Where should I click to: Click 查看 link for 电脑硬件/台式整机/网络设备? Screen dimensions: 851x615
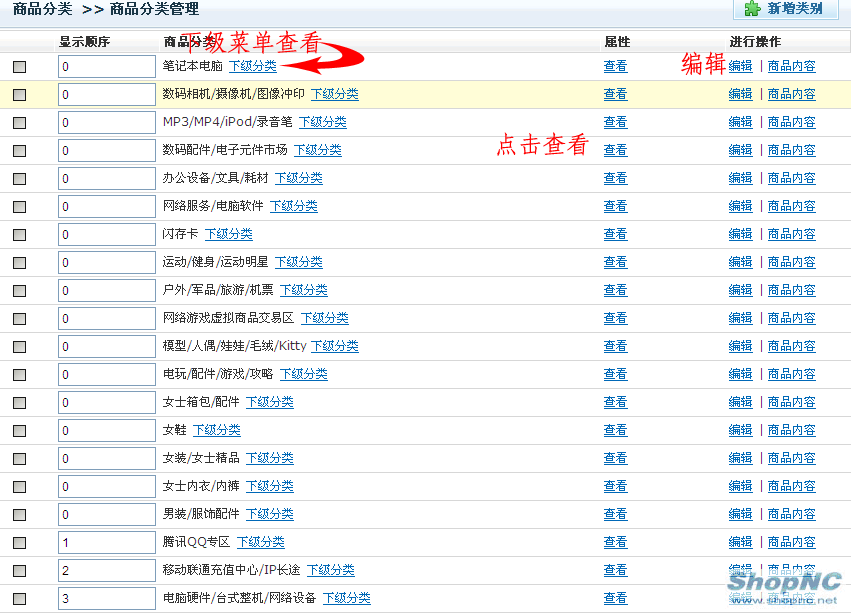pyautogui.click(x=615, y=598)
